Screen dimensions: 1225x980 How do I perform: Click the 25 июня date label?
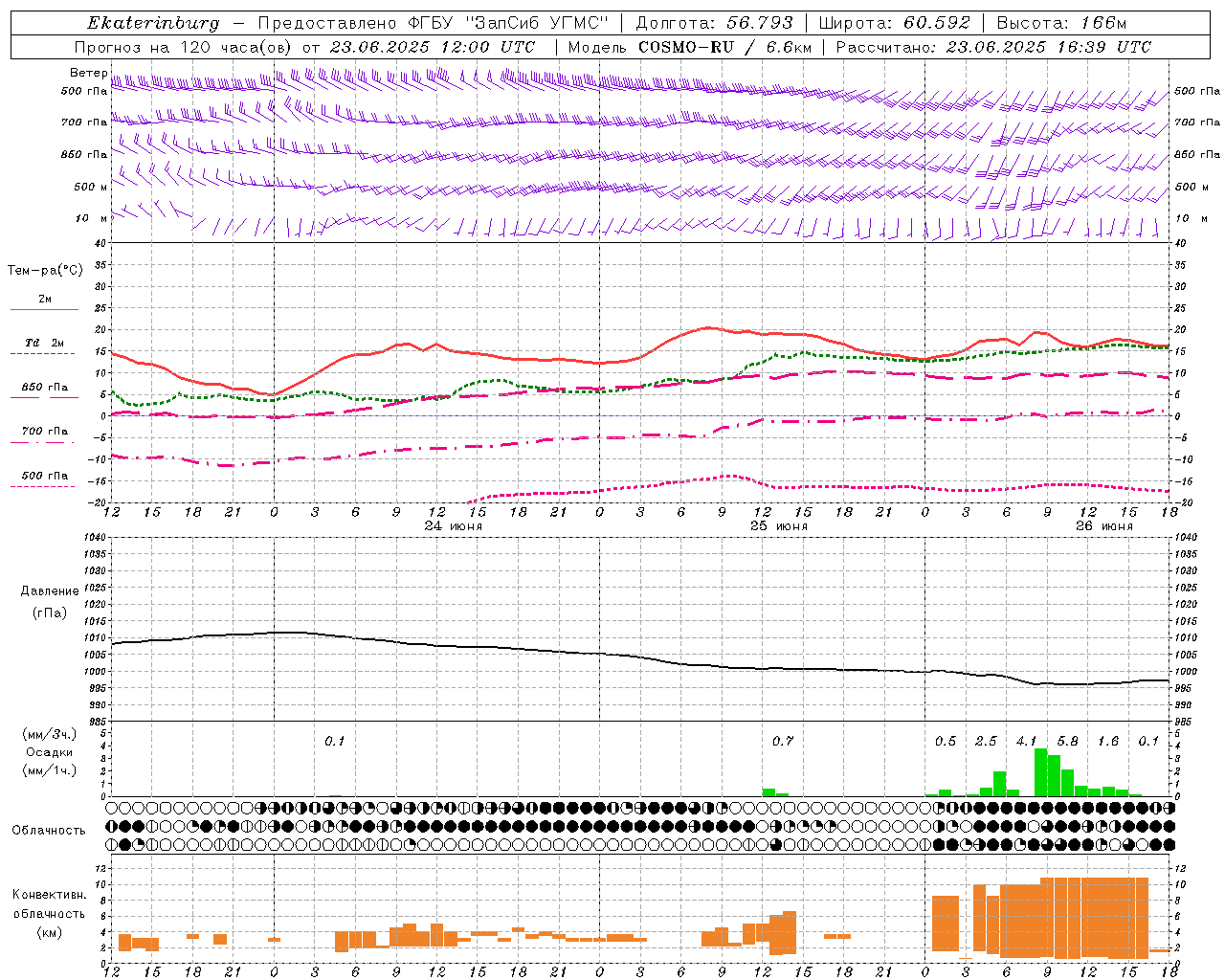778,526
